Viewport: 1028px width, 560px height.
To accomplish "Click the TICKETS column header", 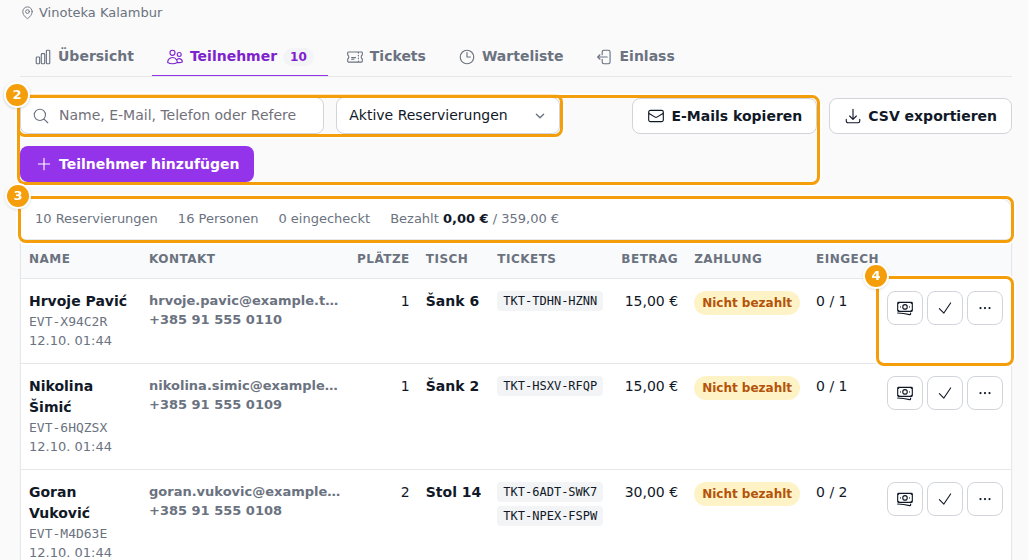I will [526, 259].
